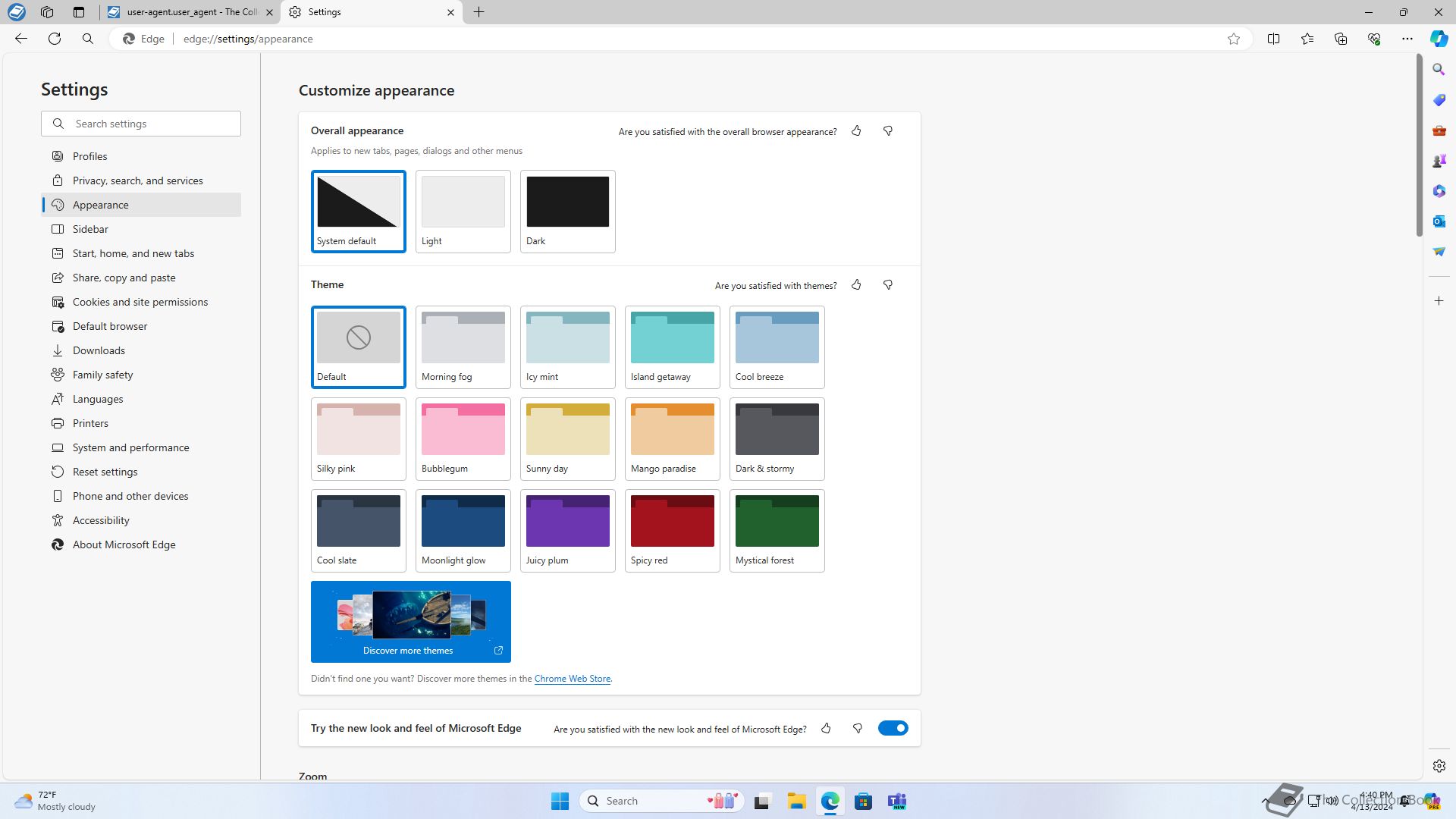Thumbs down the new look and feel

858,729
